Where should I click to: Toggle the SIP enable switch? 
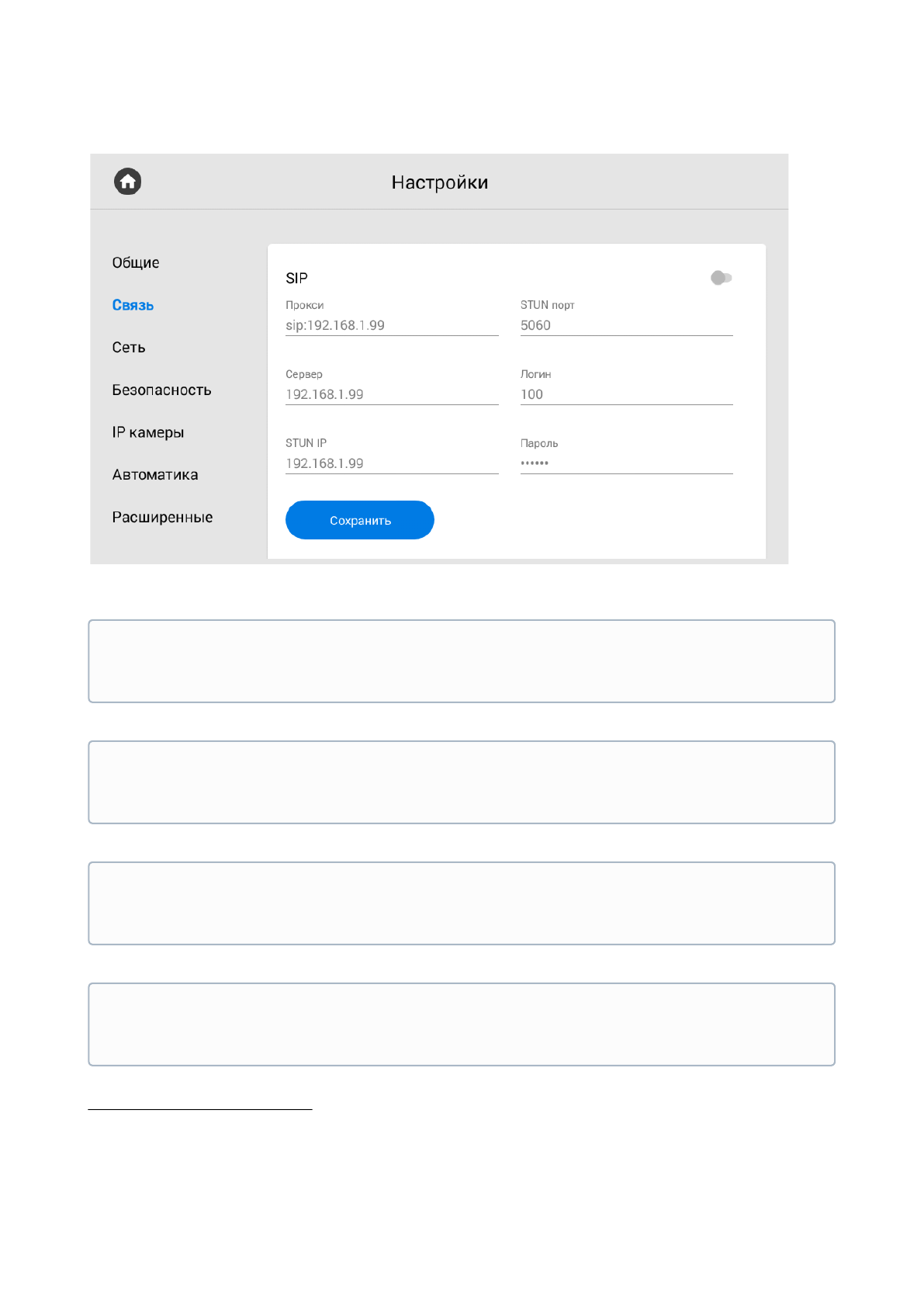(x=721, y=278)
